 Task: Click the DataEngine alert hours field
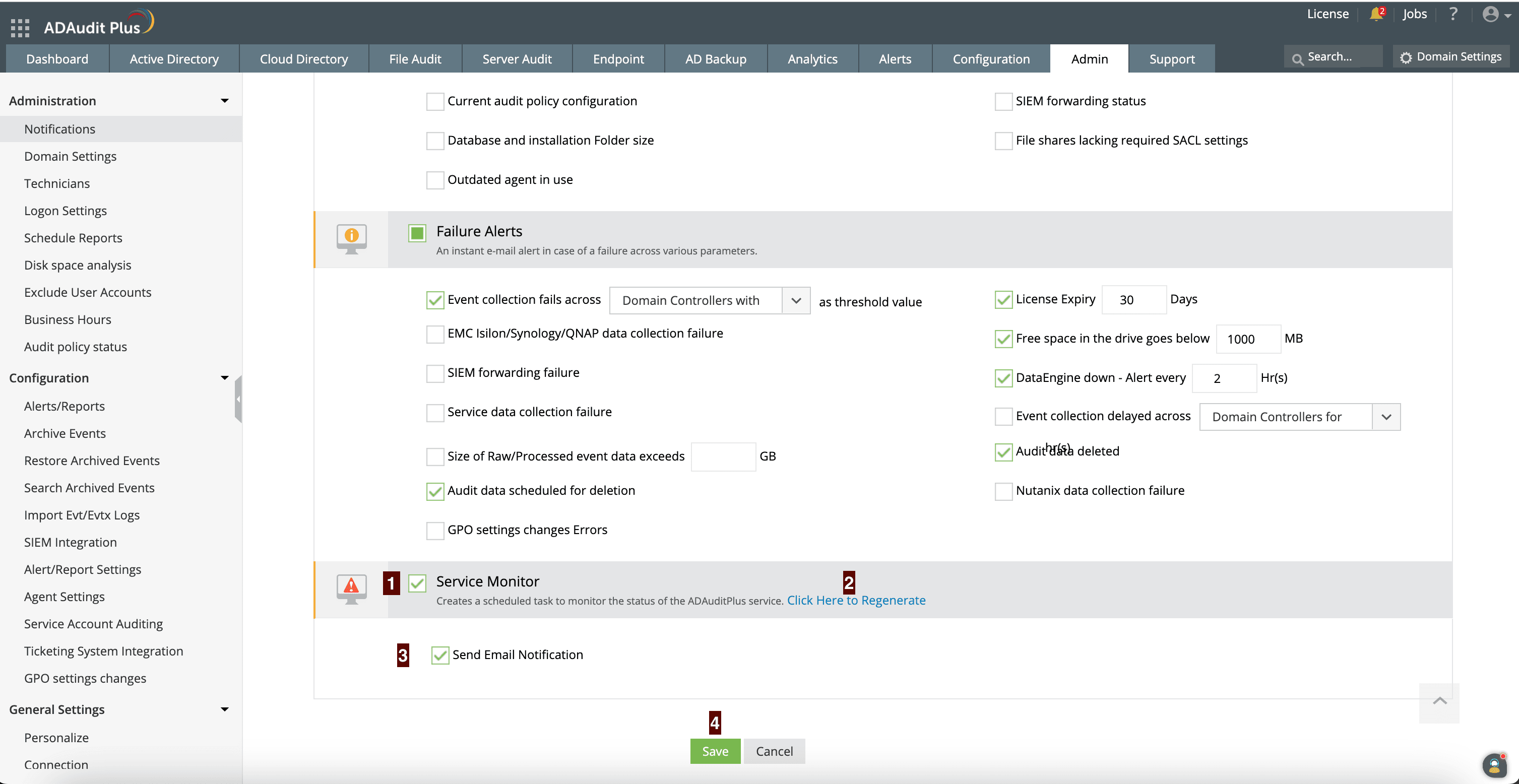click(x=1224, y=378)
